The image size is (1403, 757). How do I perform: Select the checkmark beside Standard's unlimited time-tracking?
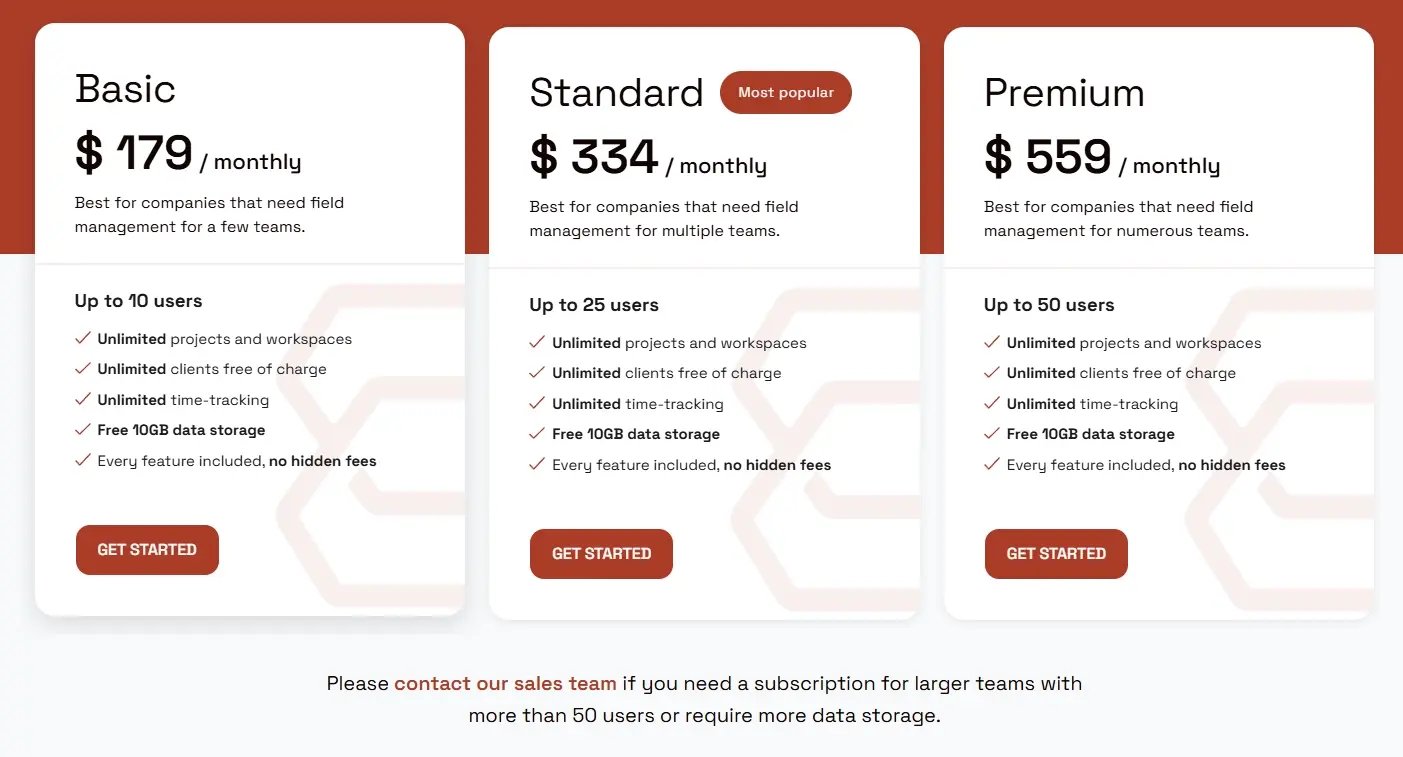[538, 403]
